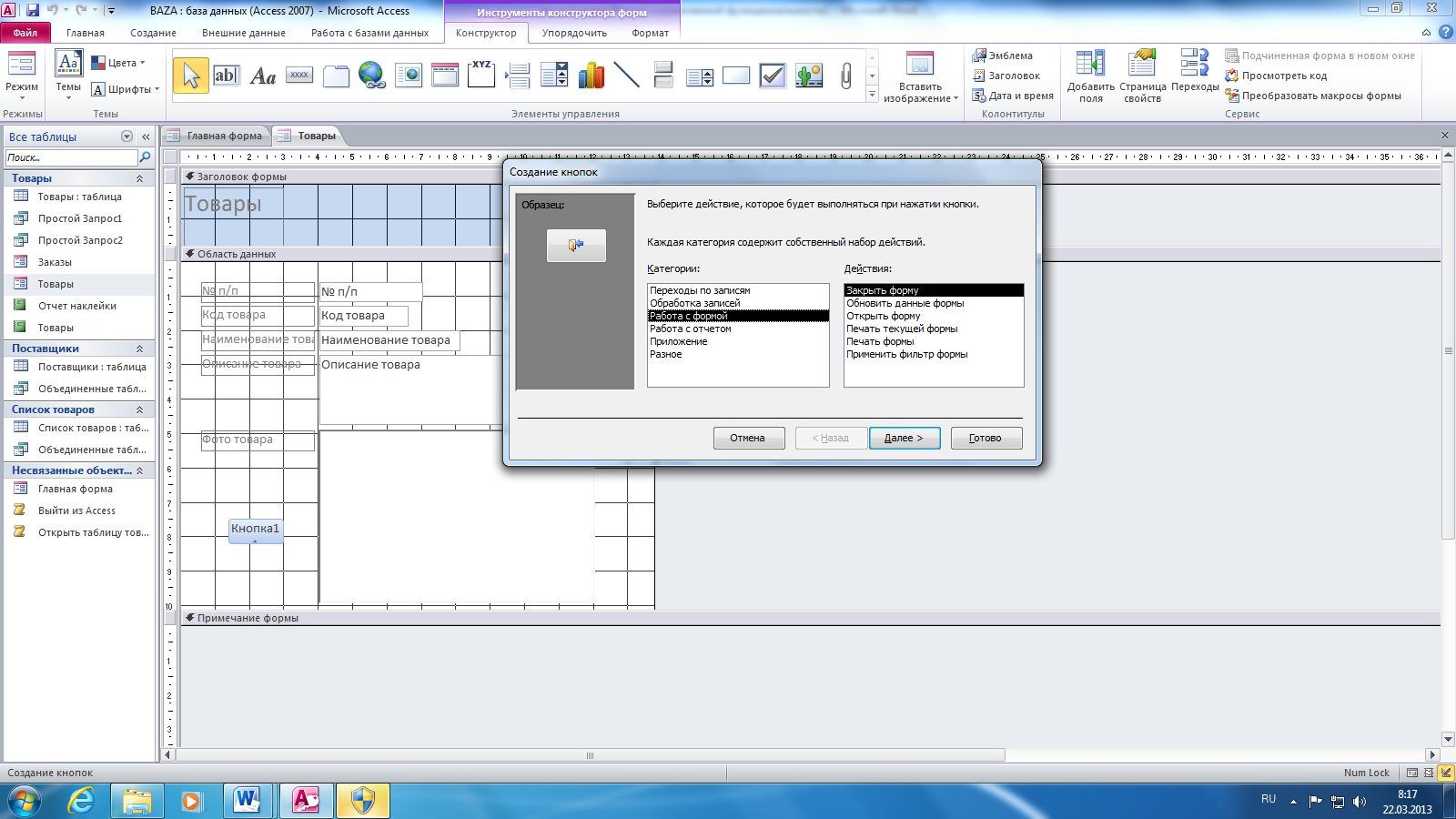The width and height of the screenshot is (1456, 819).
Task: Open the Цвета (Colors) dropdown
Action: click(118, 63)
